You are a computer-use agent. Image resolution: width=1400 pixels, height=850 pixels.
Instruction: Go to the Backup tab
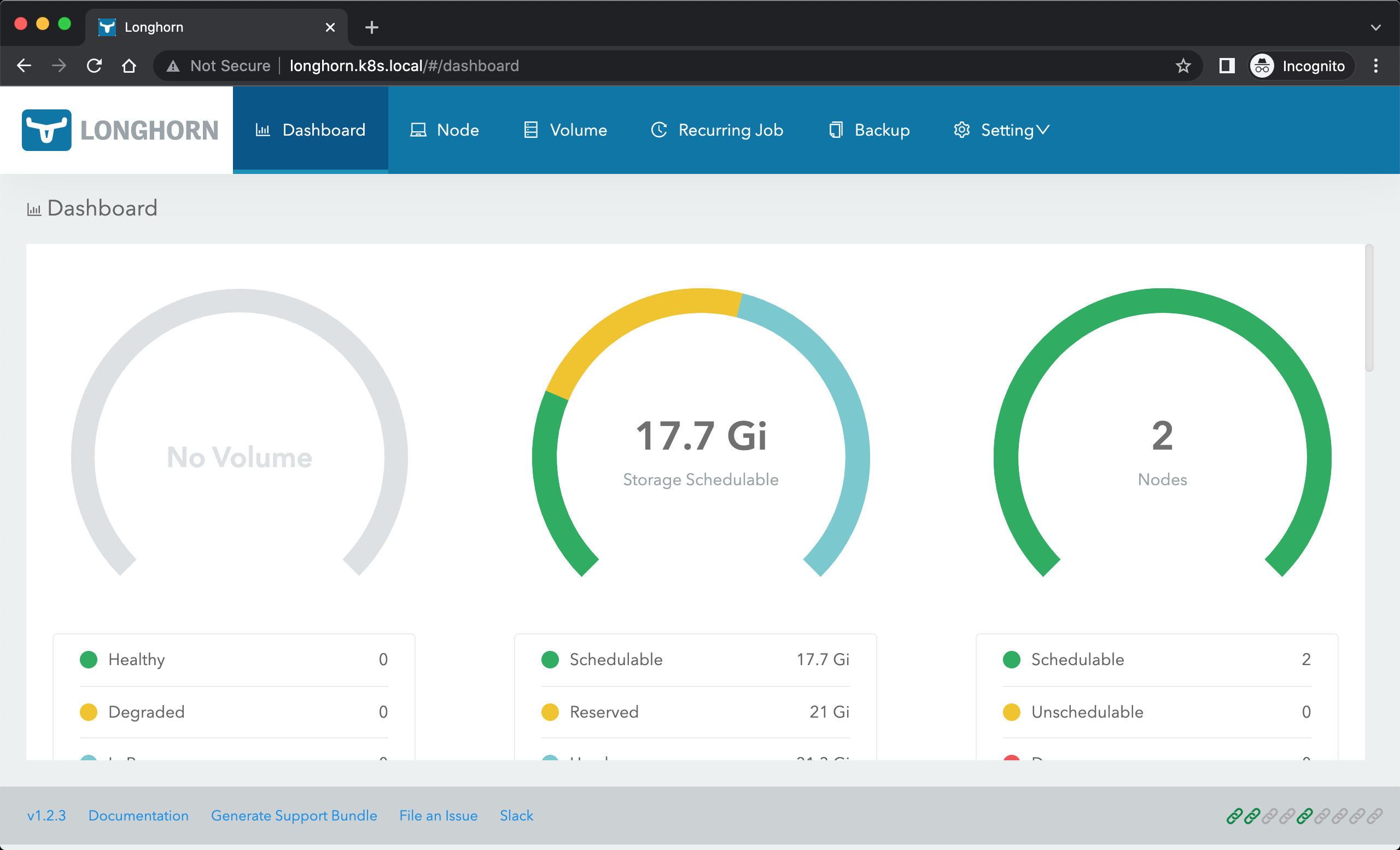[869, 130]
